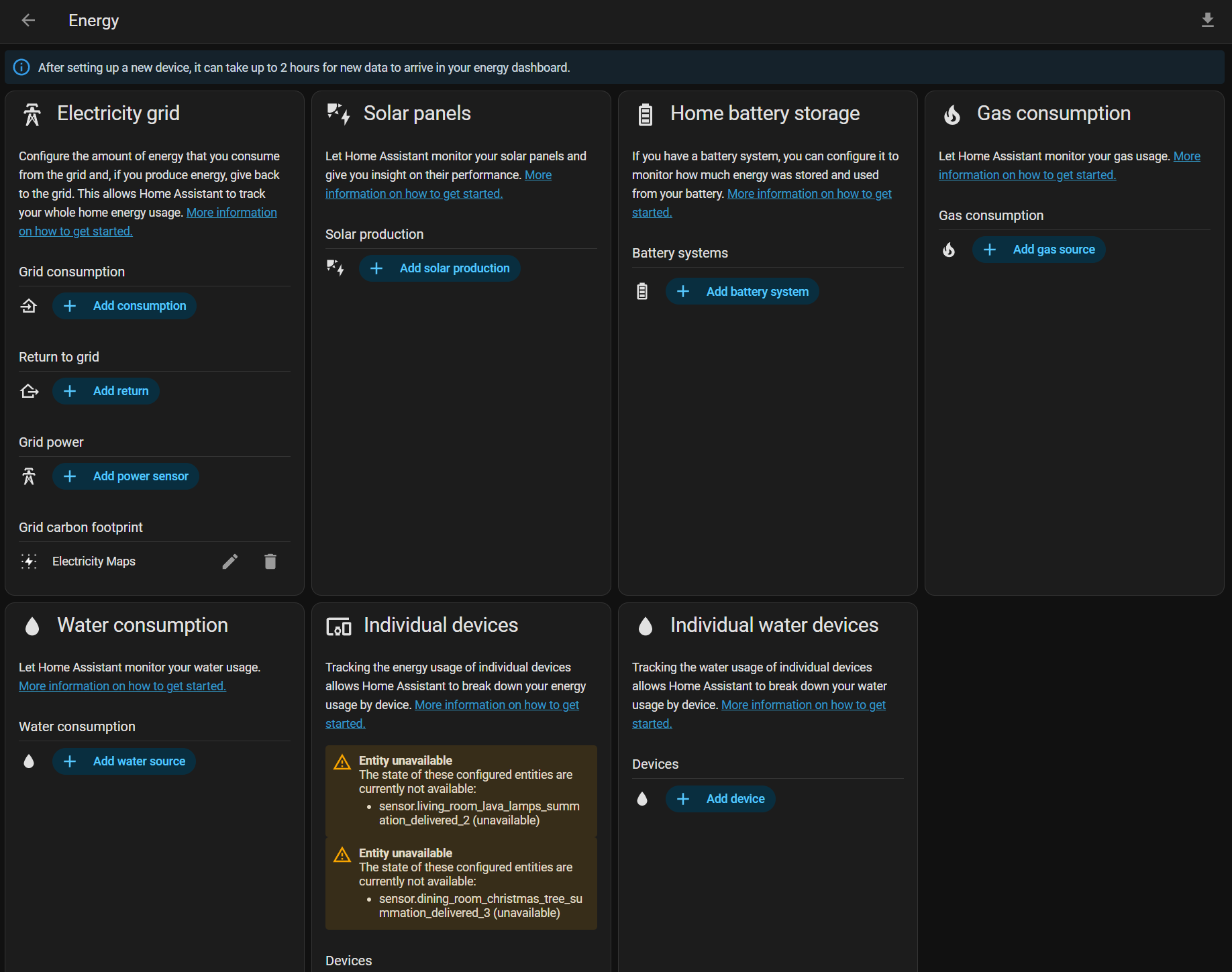Image resolution: width=1232 pixels, height=972 pixels.
Task: Click the Electricity grid transmission tower icon
Action: tap(32, 114)
